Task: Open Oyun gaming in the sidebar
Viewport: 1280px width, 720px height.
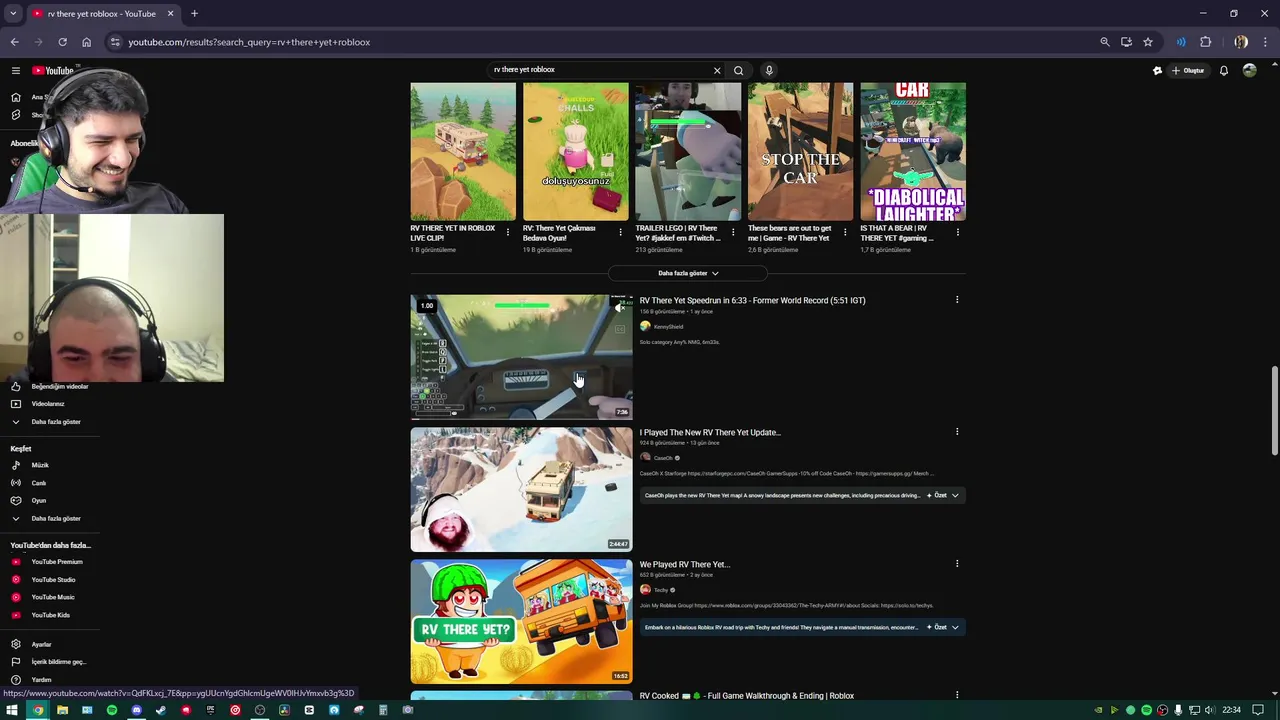Action: 39,501
